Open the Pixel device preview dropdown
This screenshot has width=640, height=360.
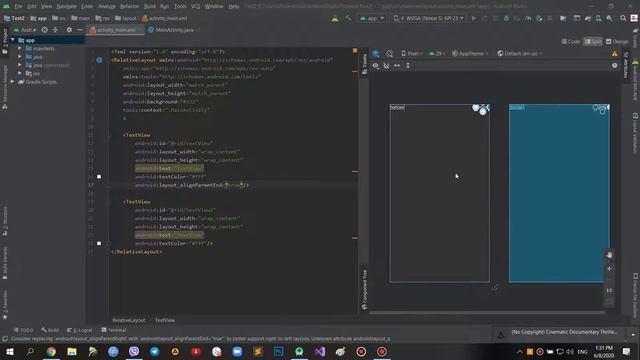tap(411, 53)
